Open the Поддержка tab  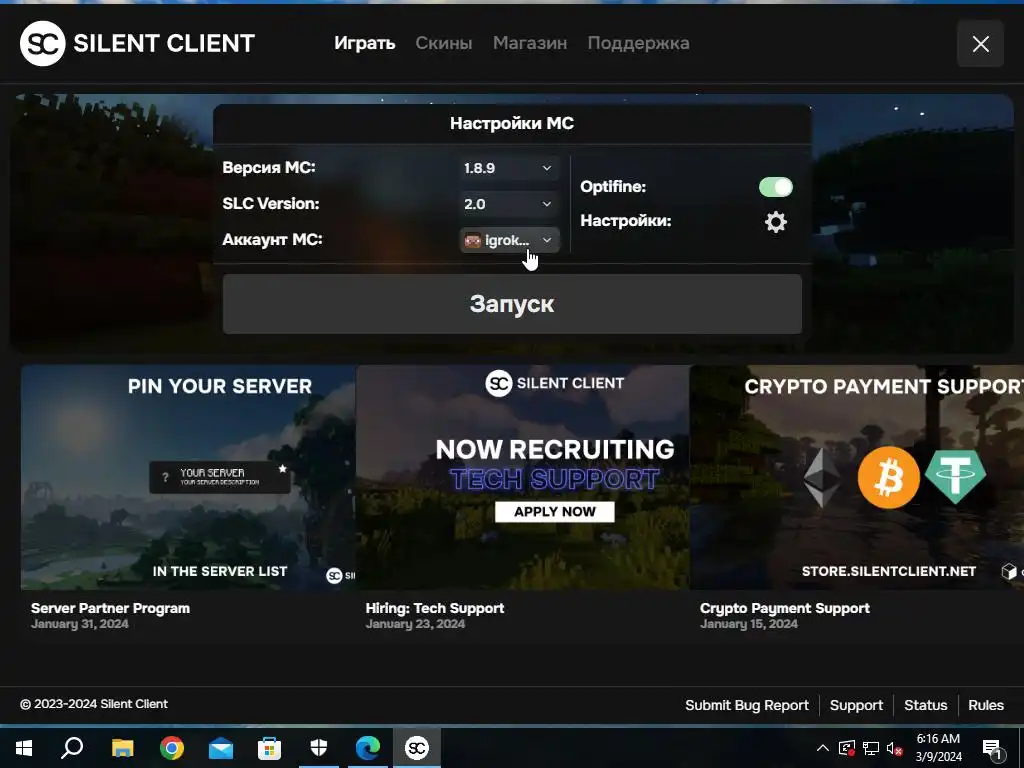pos(638,43)
